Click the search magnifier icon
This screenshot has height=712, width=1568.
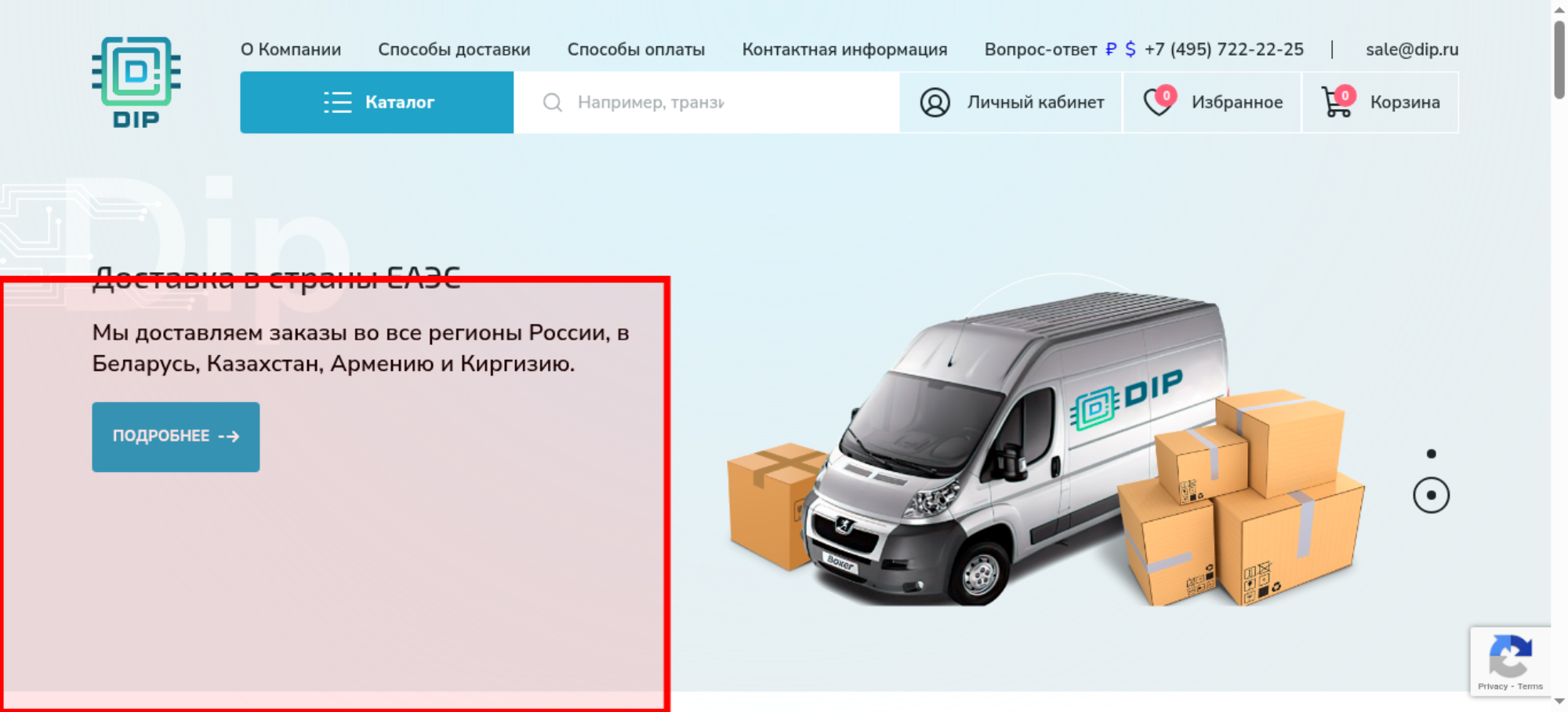pos(553,103)
